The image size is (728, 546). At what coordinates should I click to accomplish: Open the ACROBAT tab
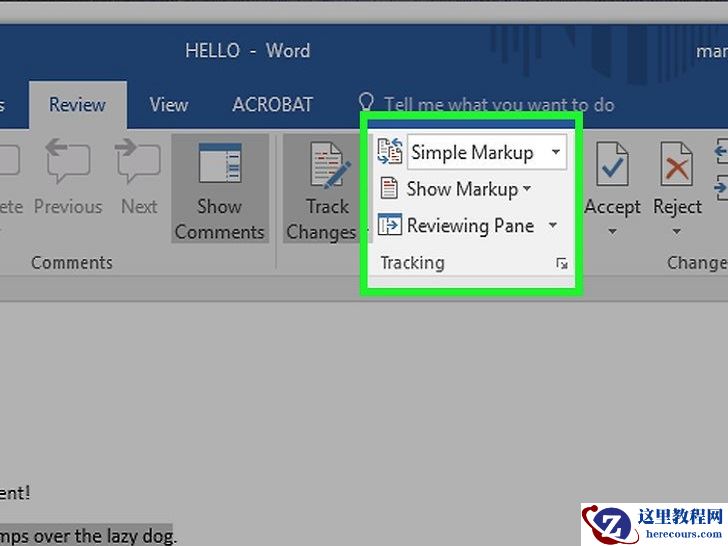click(273, 104)
